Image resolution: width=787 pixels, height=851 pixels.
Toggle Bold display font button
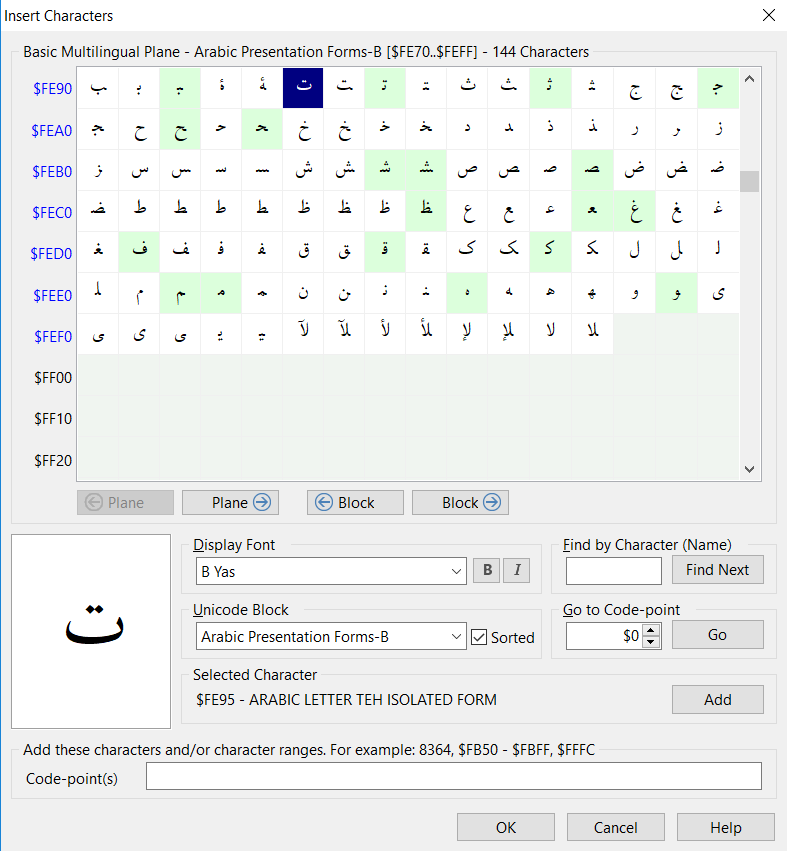coord(485,571)
